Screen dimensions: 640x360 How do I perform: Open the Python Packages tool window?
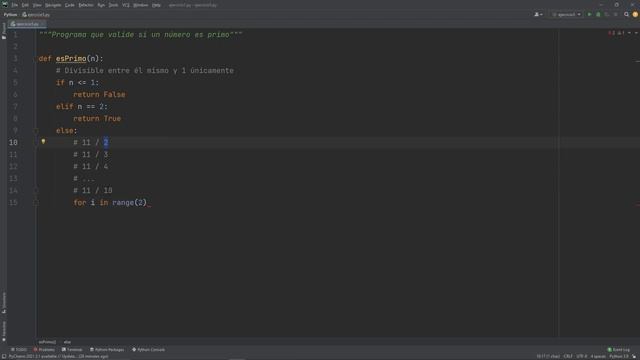point(107,350)
